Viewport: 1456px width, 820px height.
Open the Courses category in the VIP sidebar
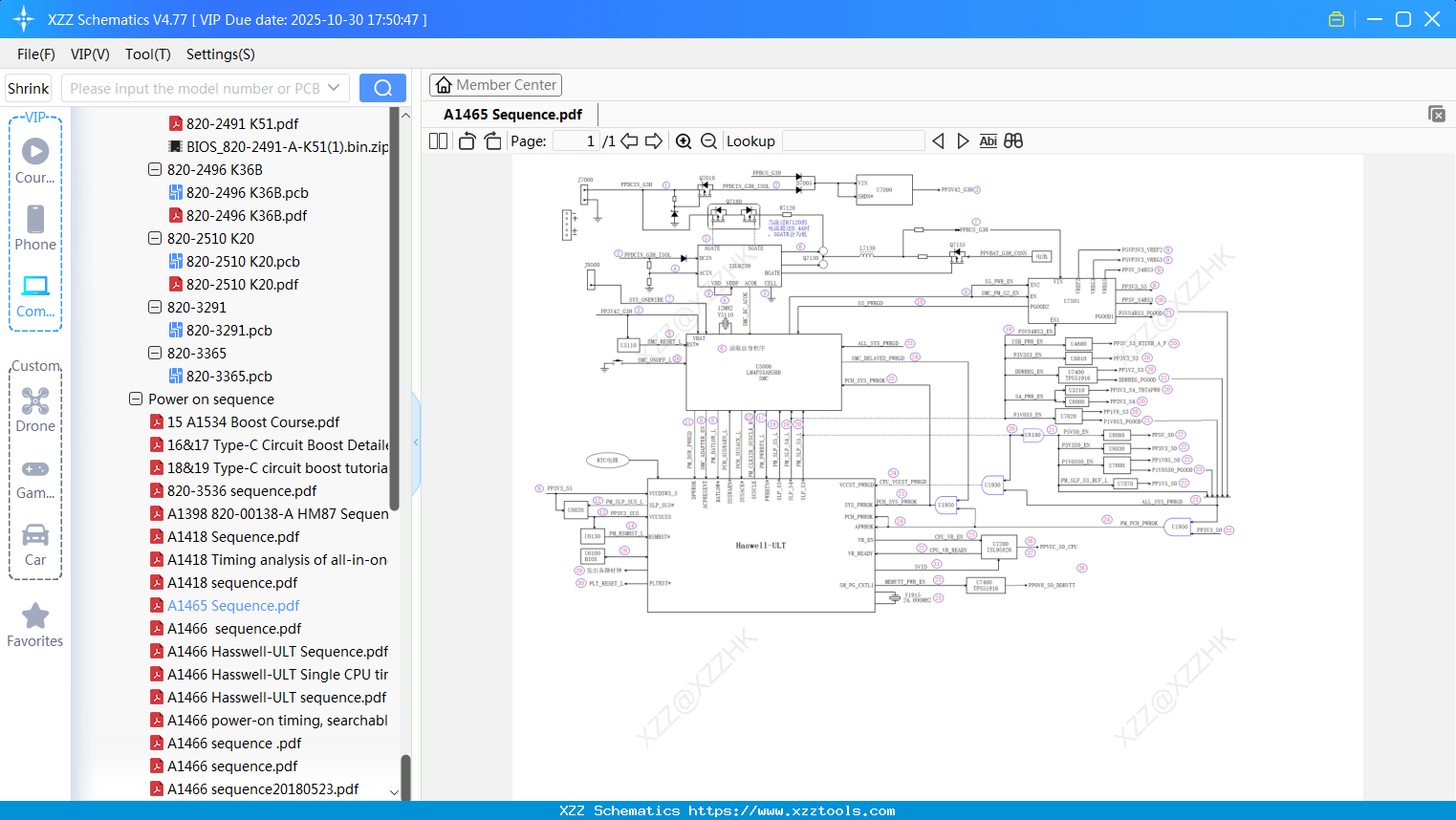(x=35, y=162)
